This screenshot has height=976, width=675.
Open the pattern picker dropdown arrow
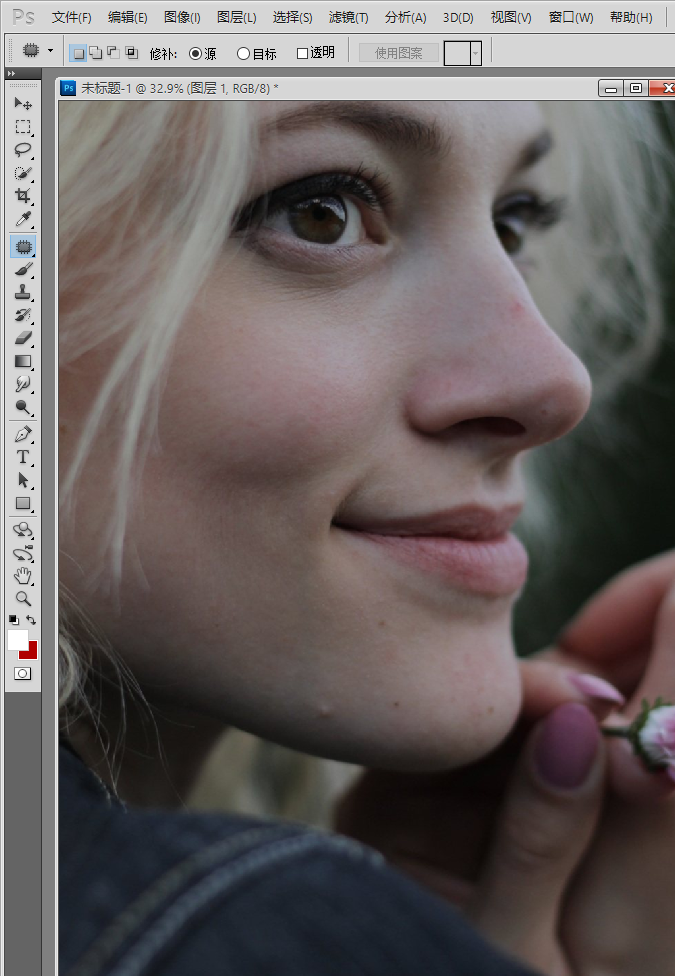pyautogui.click(x=476, y=54)
